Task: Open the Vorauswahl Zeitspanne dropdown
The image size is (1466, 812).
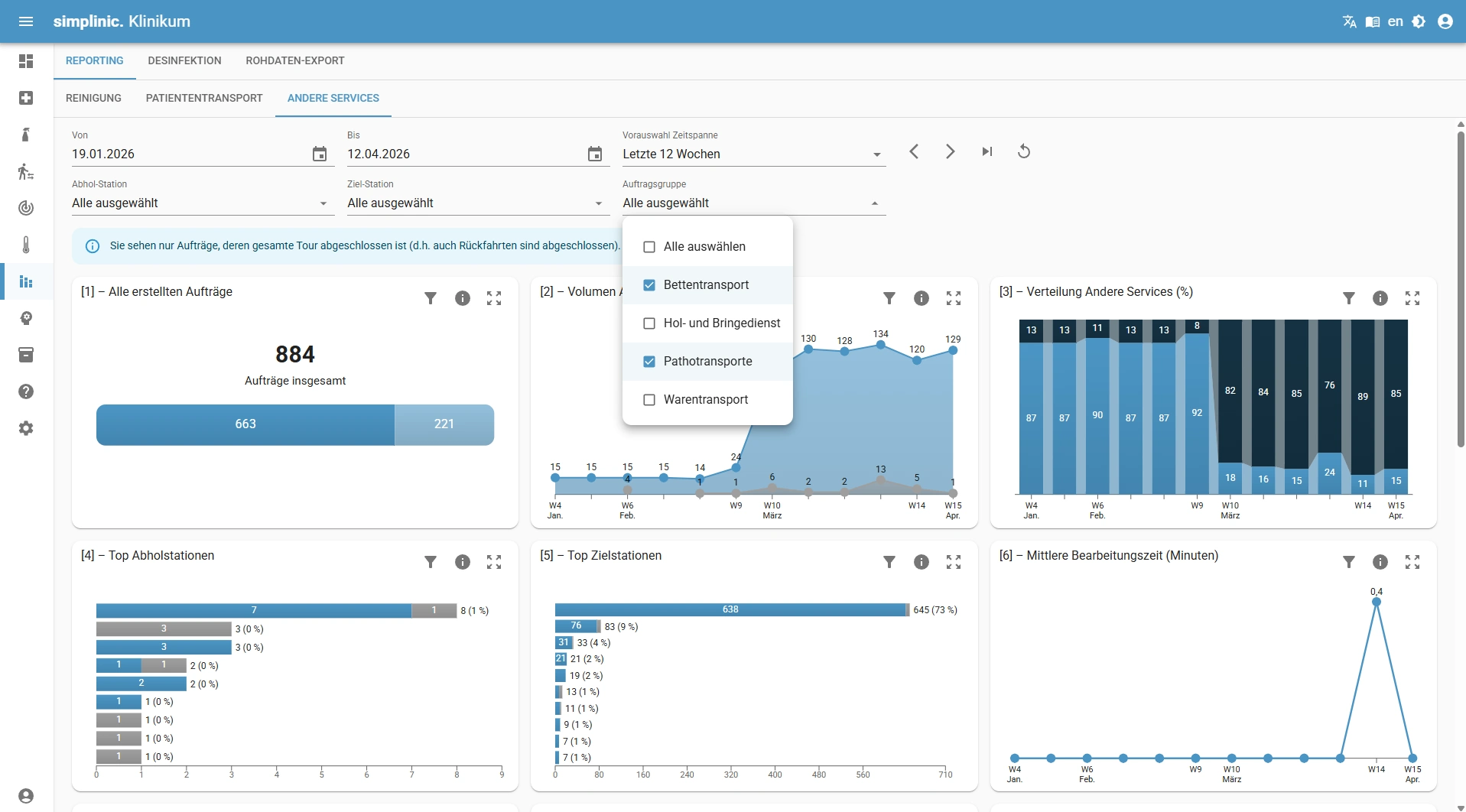Action: (876, 154)
